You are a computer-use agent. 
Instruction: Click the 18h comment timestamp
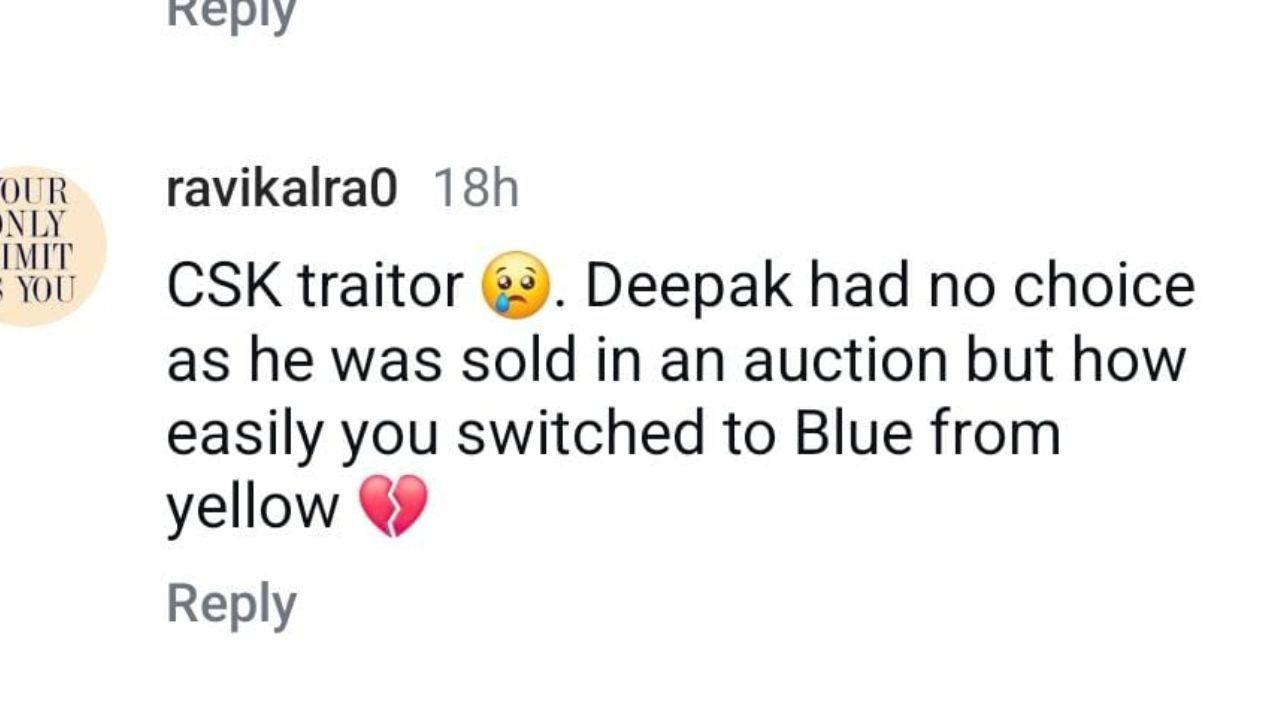[x=475, y=188]
